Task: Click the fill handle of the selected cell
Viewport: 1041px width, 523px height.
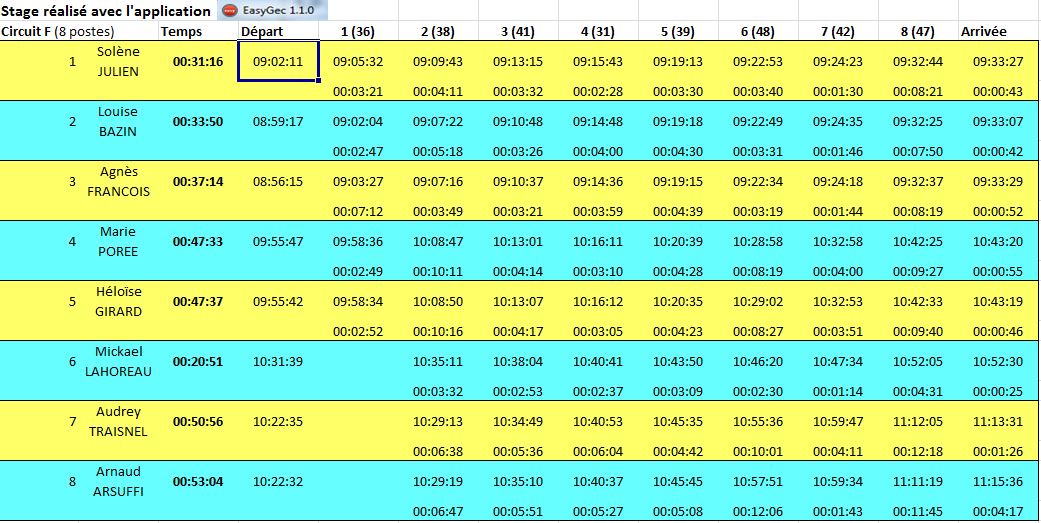Action: pos(319,81)
